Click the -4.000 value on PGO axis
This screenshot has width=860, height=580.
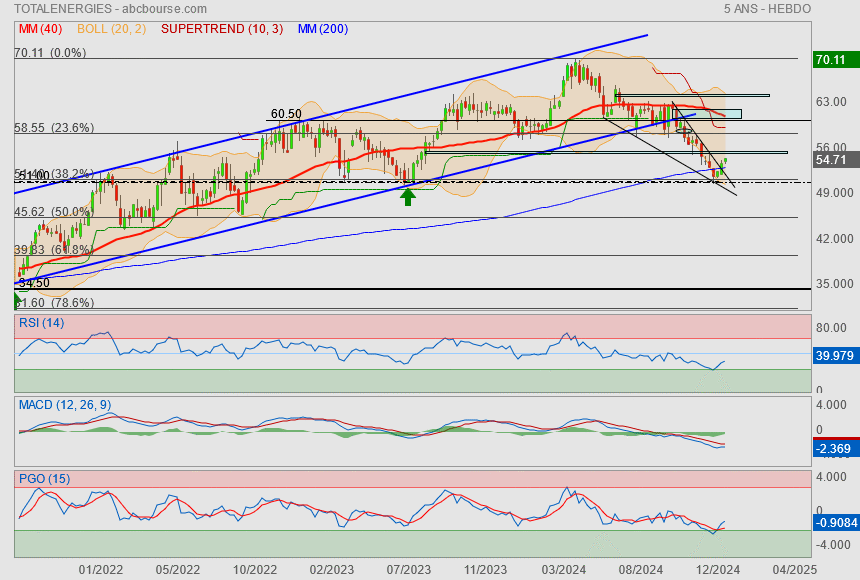coord(833,545)
